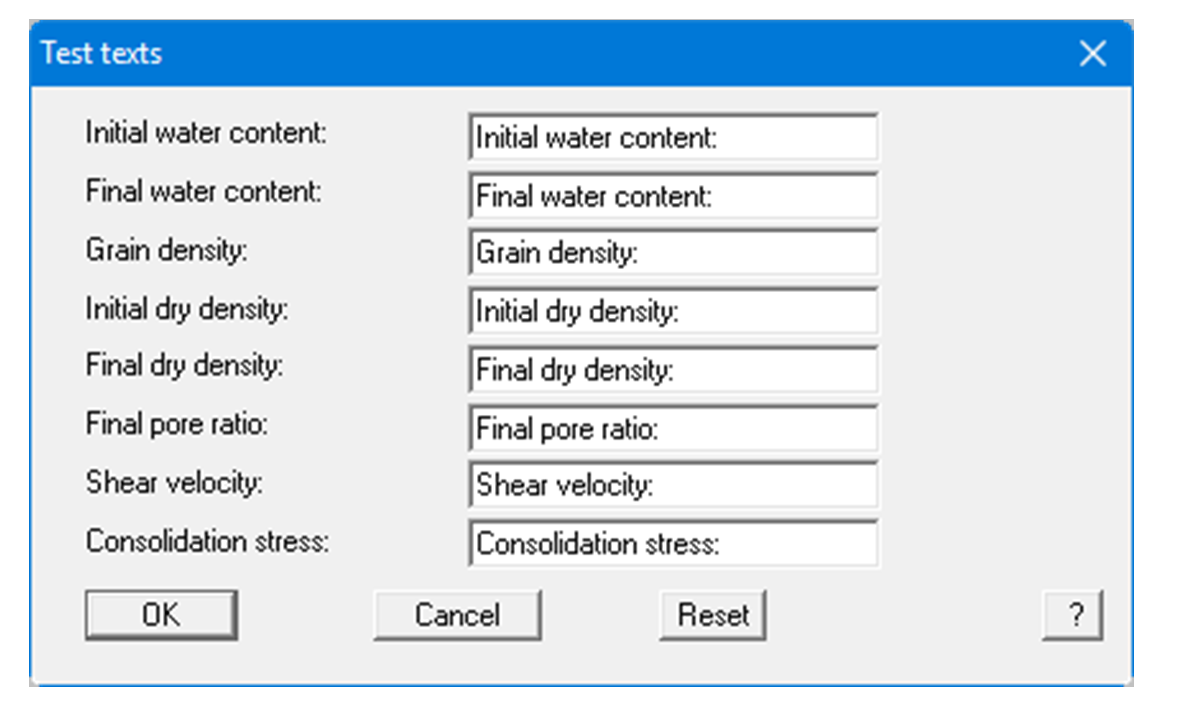This screenshot has height=706, width=1188.
Task: Click inside the Initial dry density field
Action: pyautogui.click(x=675, y=311)
